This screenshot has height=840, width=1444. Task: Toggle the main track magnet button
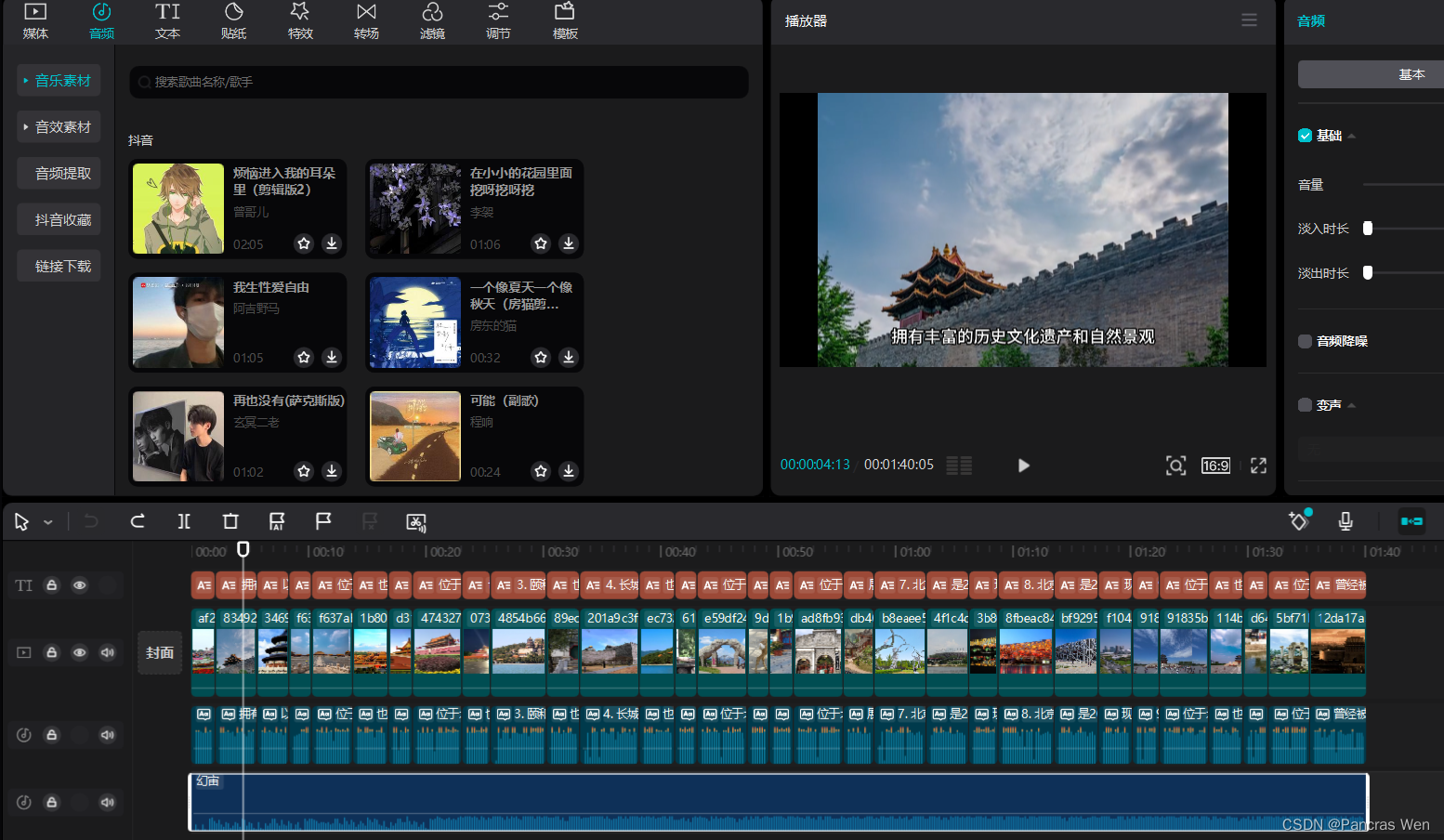point(1411,521)
